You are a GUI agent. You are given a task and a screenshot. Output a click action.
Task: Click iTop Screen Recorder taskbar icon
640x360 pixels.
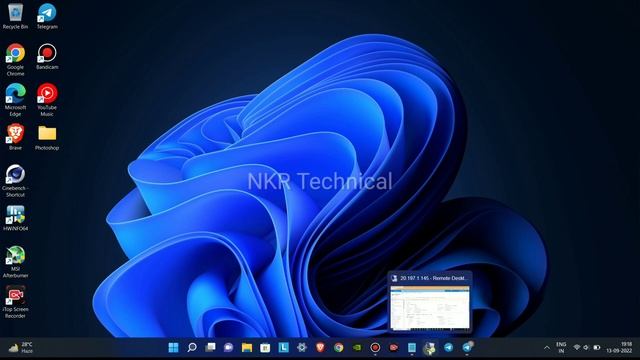click(x=393, y=347)
